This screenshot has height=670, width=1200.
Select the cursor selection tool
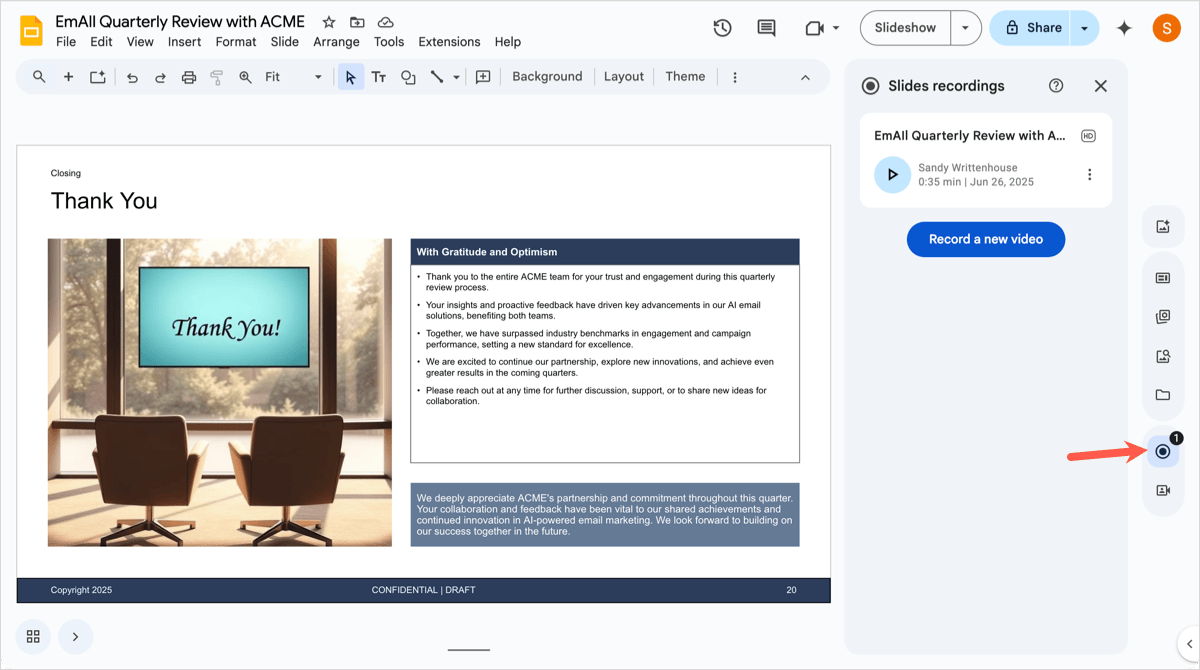pos(350,77)
